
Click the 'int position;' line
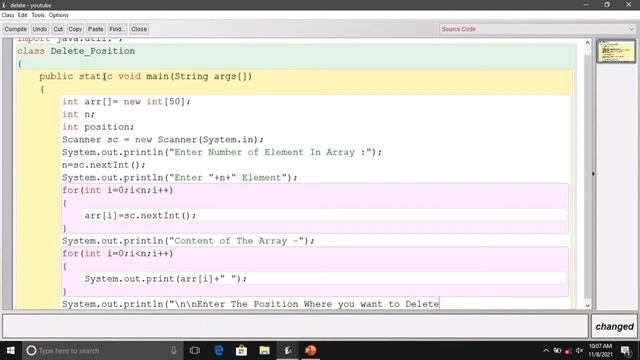(x=98, y=127)
